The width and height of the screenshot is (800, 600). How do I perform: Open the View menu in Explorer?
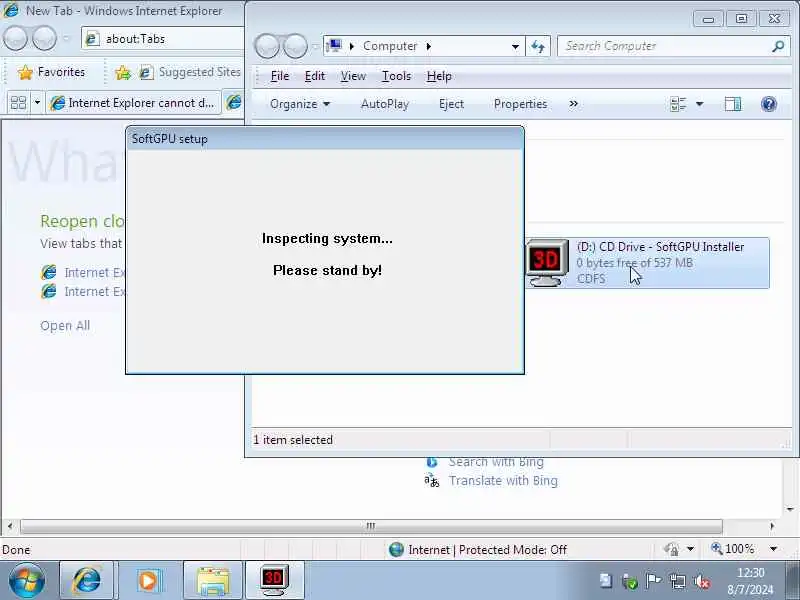point(353,76)
